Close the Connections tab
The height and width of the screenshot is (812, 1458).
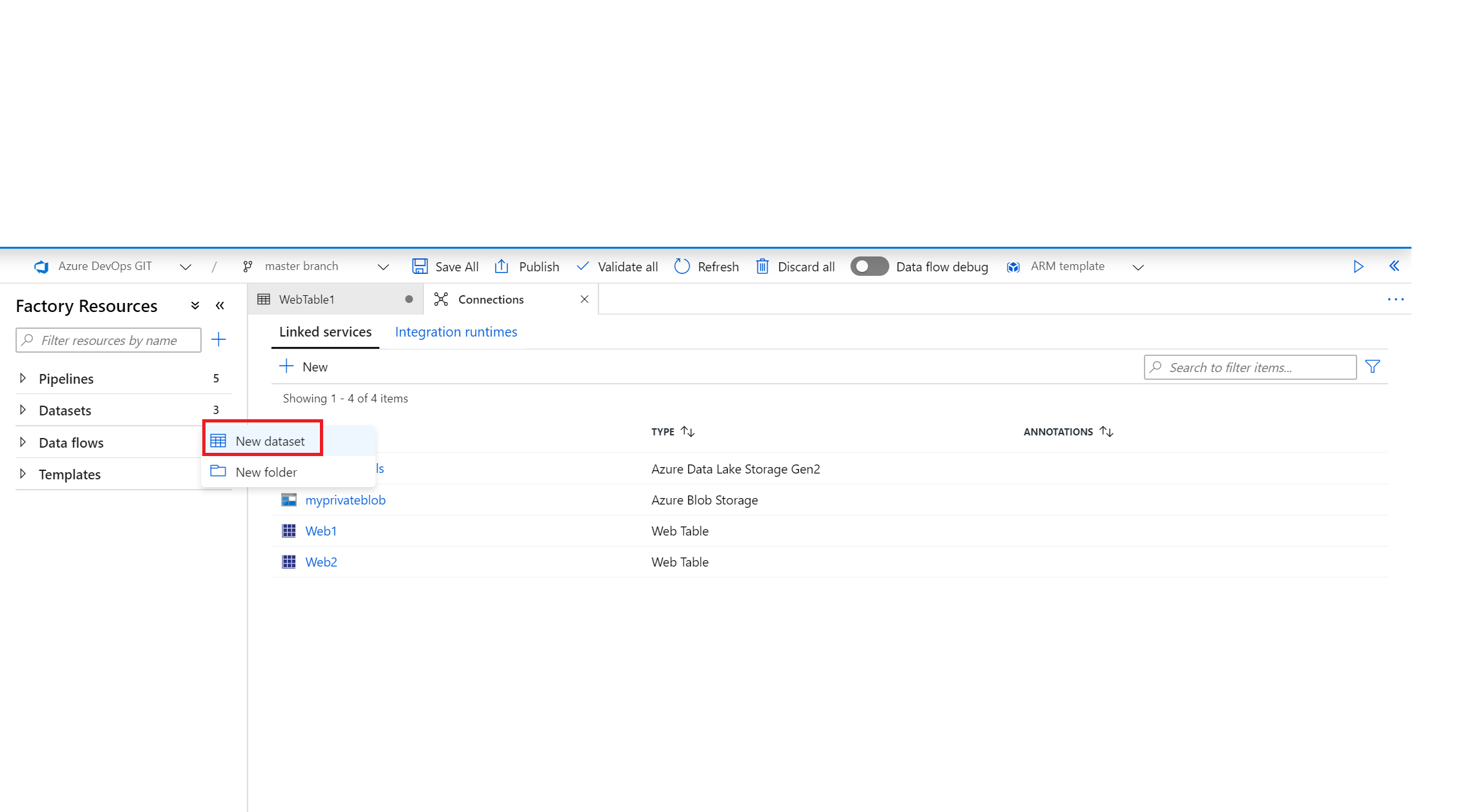coord(584,299)
